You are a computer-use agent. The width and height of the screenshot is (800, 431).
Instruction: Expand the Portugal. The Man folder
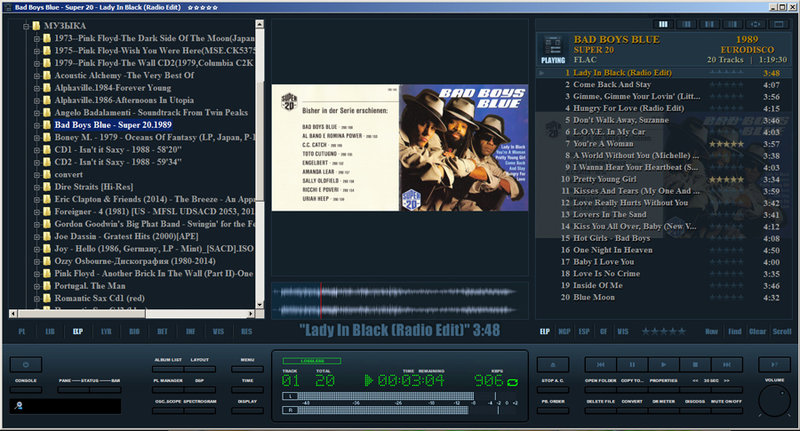pyautogui.click(x=35, y=287)
